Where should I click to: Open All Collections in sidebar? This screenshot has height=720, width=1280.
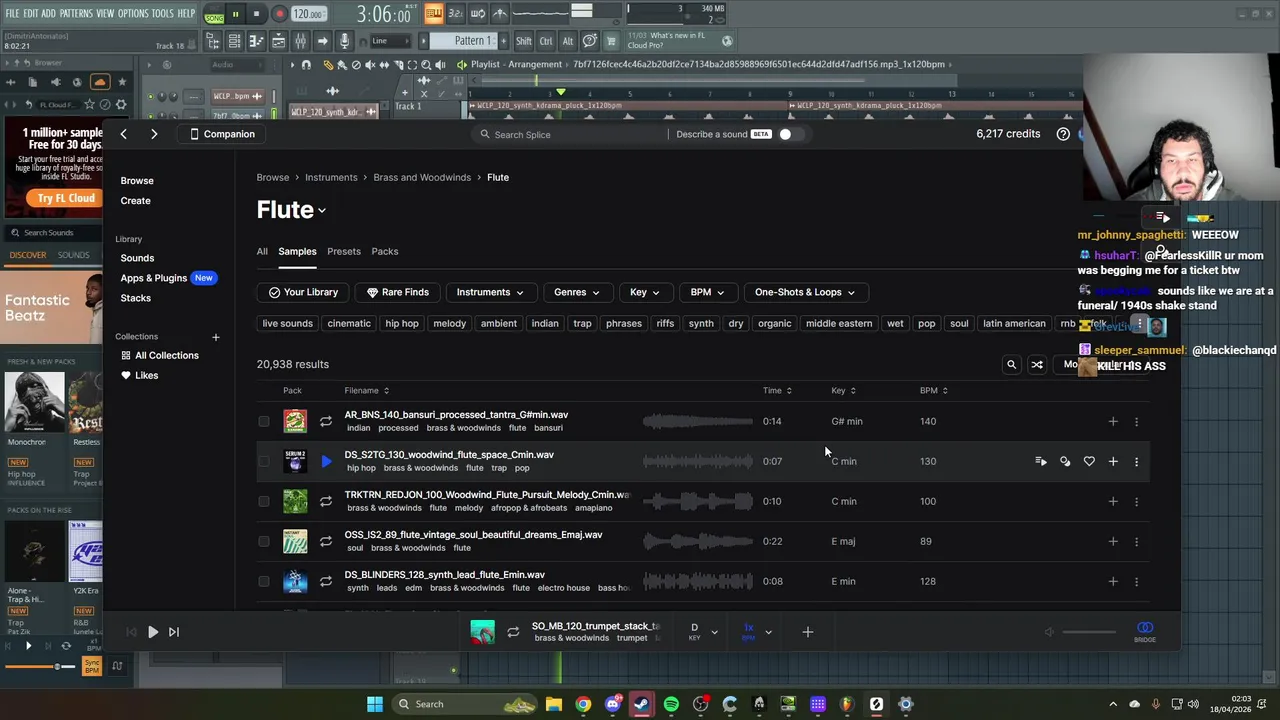pos(160,355)
